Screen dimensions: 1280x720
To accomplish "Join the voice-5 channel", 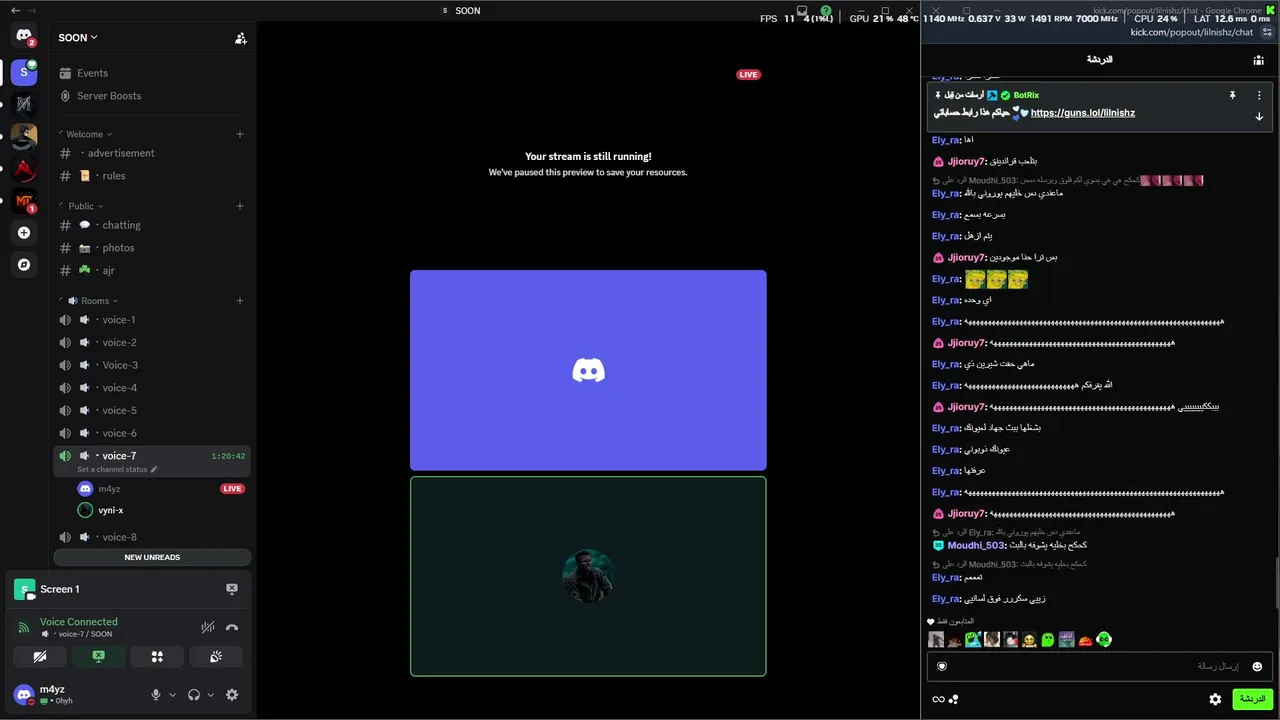I will [152, 411].
